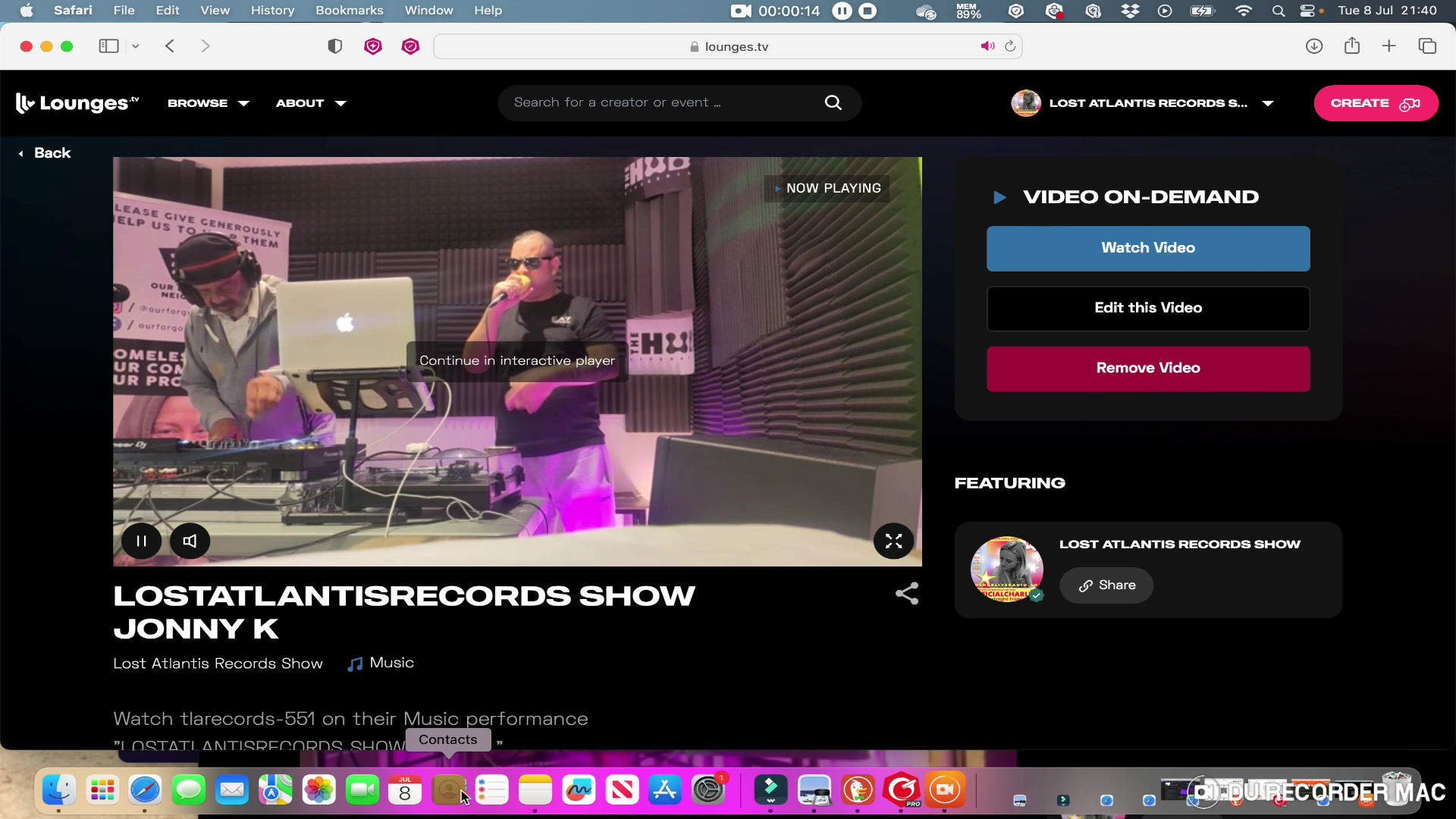Click the magnifier search icon in site header

point(833,102)
